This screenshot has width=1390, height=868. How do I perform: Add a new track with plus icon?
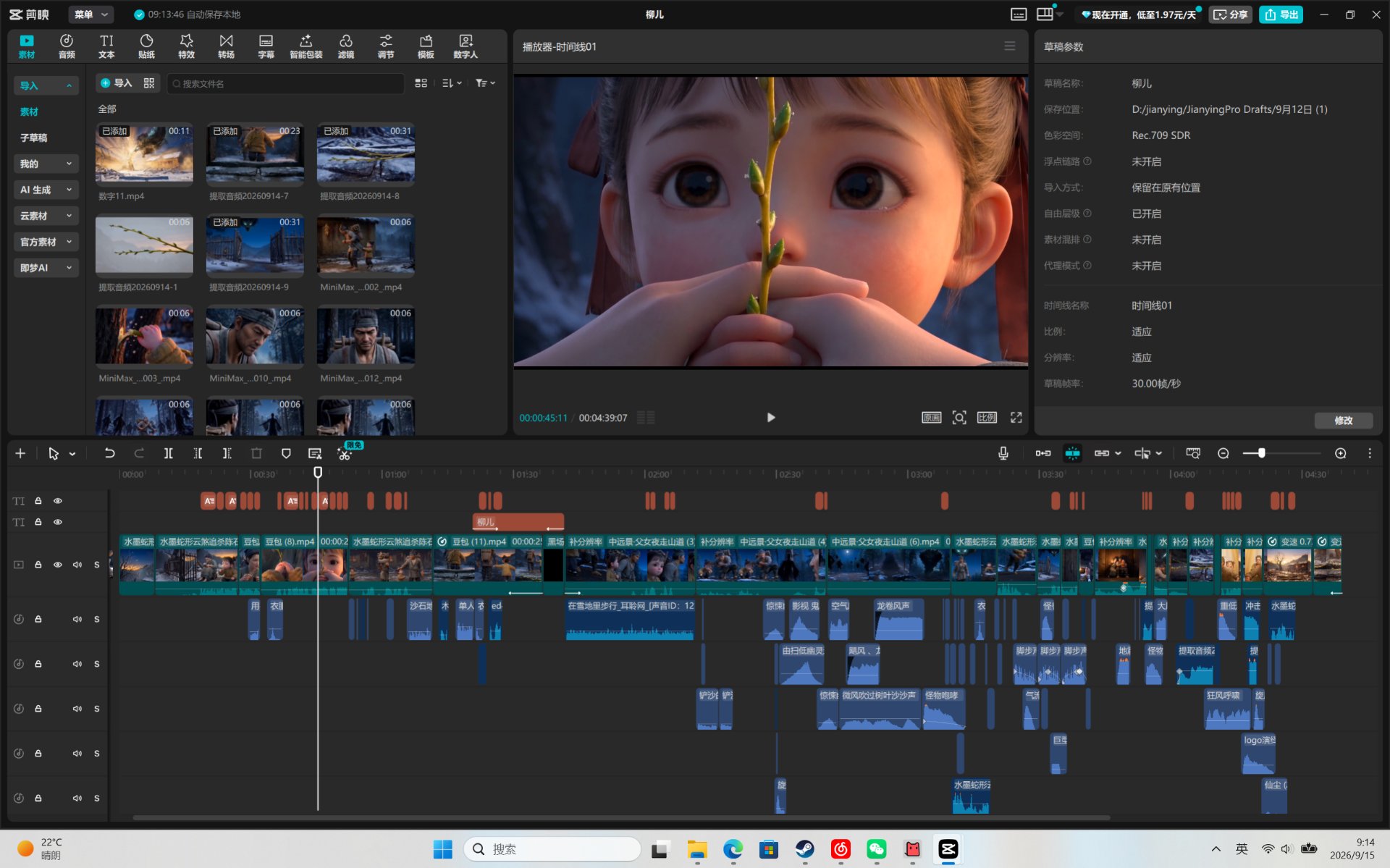click(x=20, y=453)
